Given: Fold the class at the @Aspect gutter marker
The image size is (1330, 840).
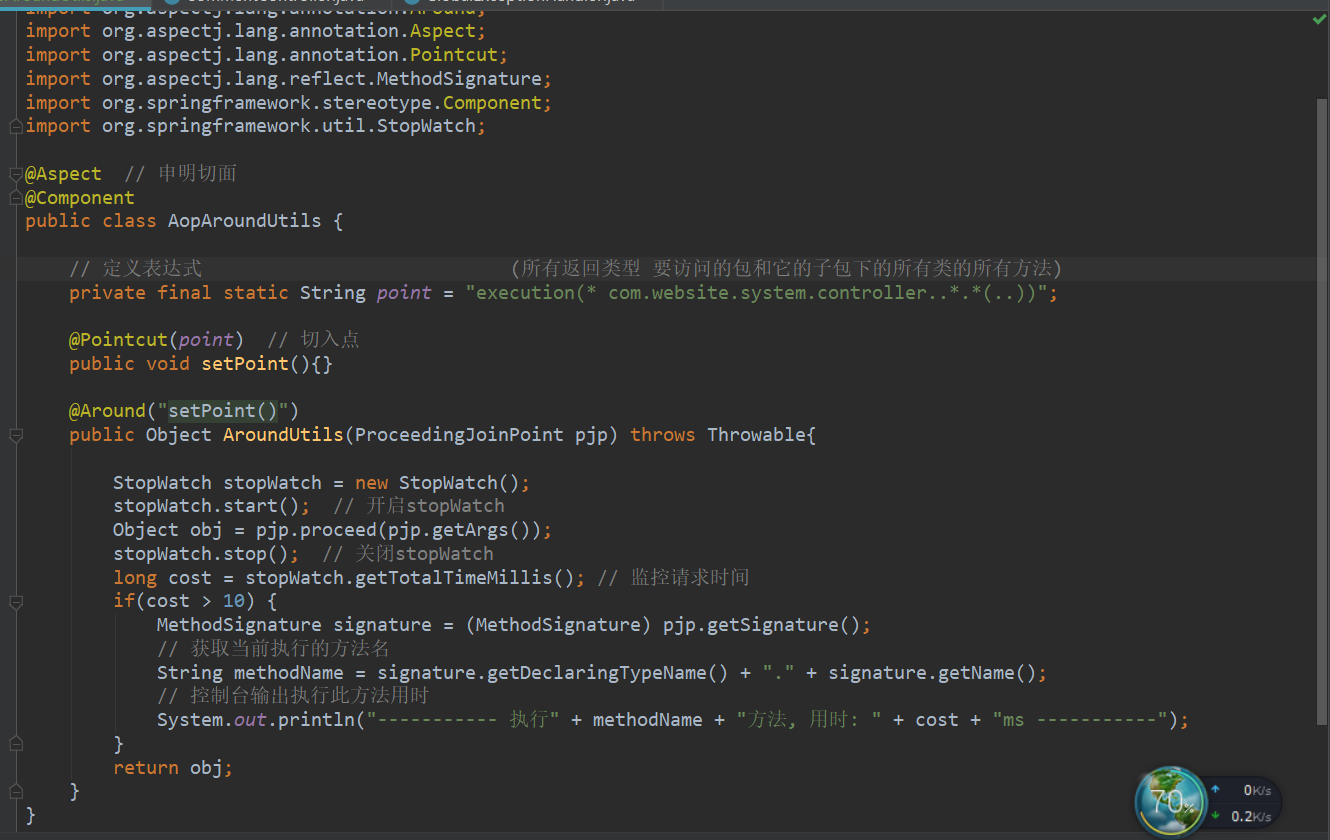Looking at the screenshot, I should click(15, 174).
